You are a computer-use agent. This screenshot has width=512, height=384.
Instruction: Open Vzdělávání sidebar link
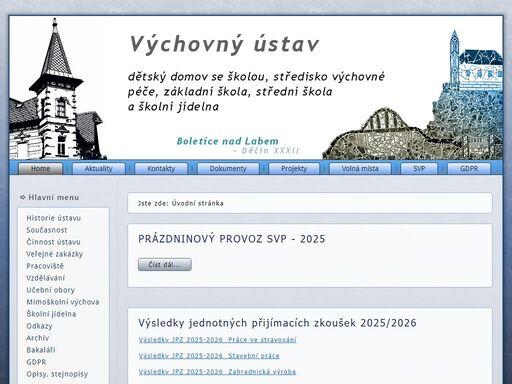[x=46, y=278]
